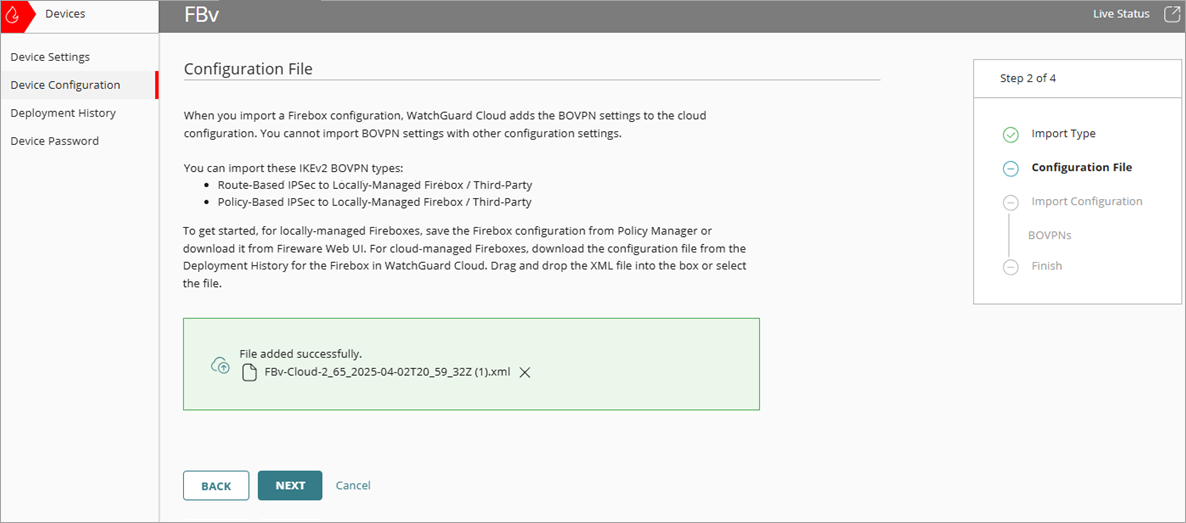Click the Import Configuration step circle icon

click(x=1011, y=202)
